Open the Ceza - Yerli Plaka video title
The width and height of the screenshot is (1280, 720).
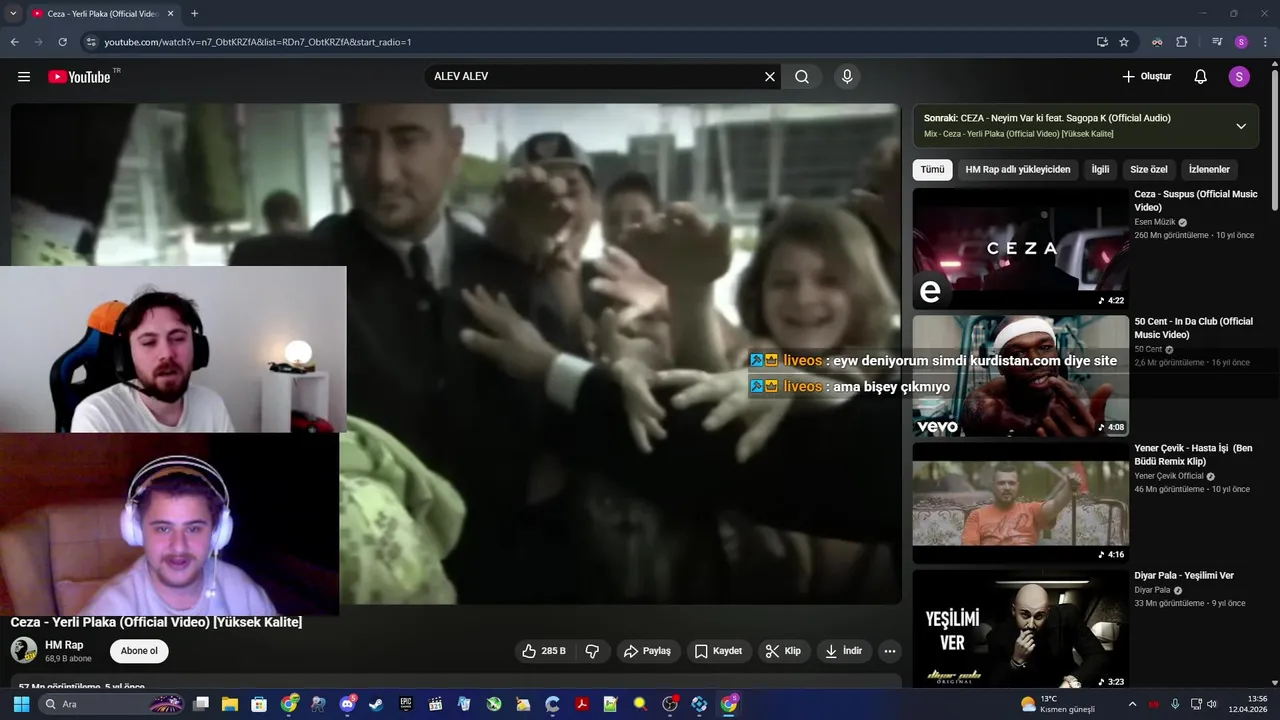(156, 622)
